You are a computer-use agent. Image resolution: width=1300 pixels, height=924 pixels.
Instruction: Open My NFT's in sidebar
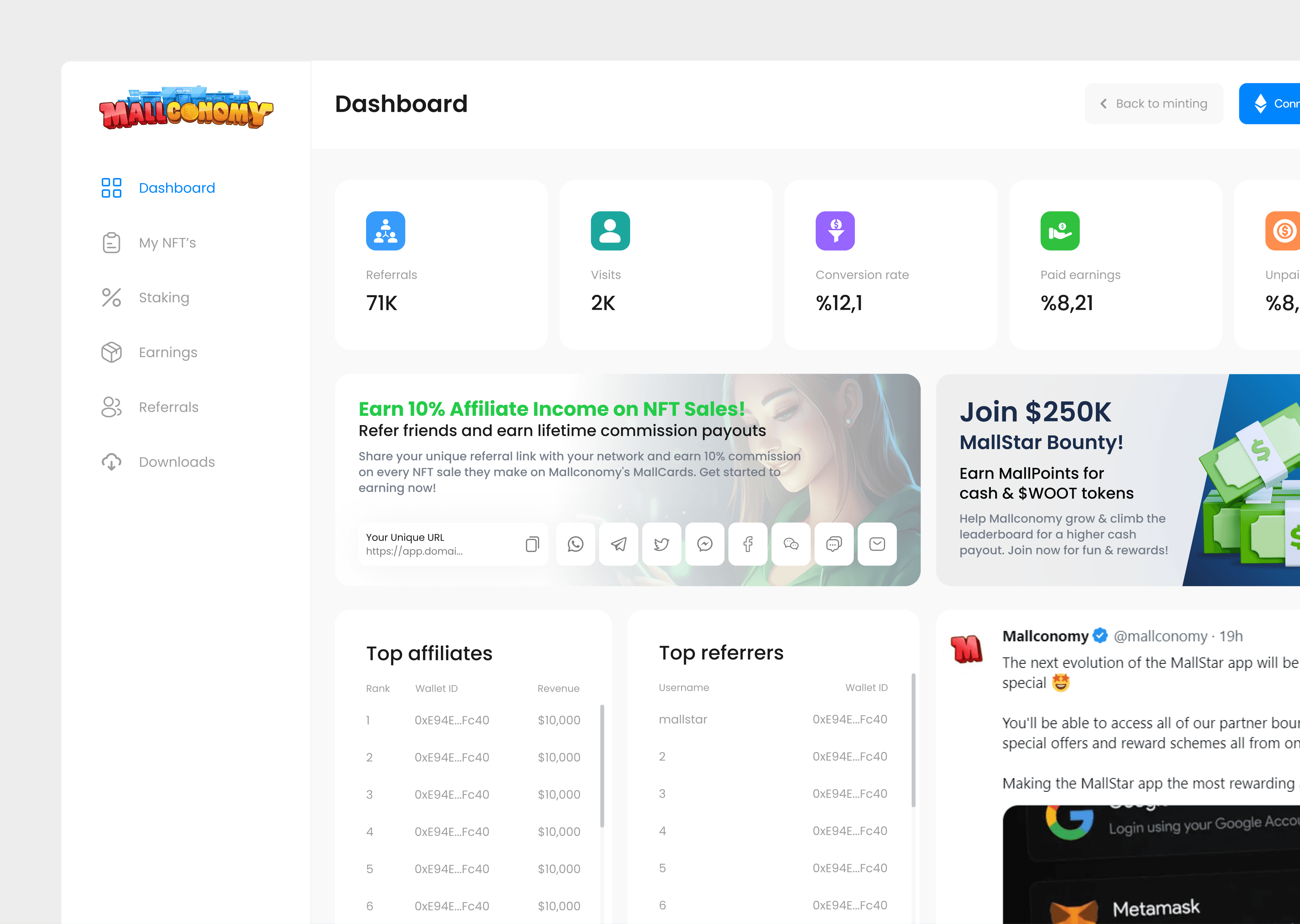[167, 243]
